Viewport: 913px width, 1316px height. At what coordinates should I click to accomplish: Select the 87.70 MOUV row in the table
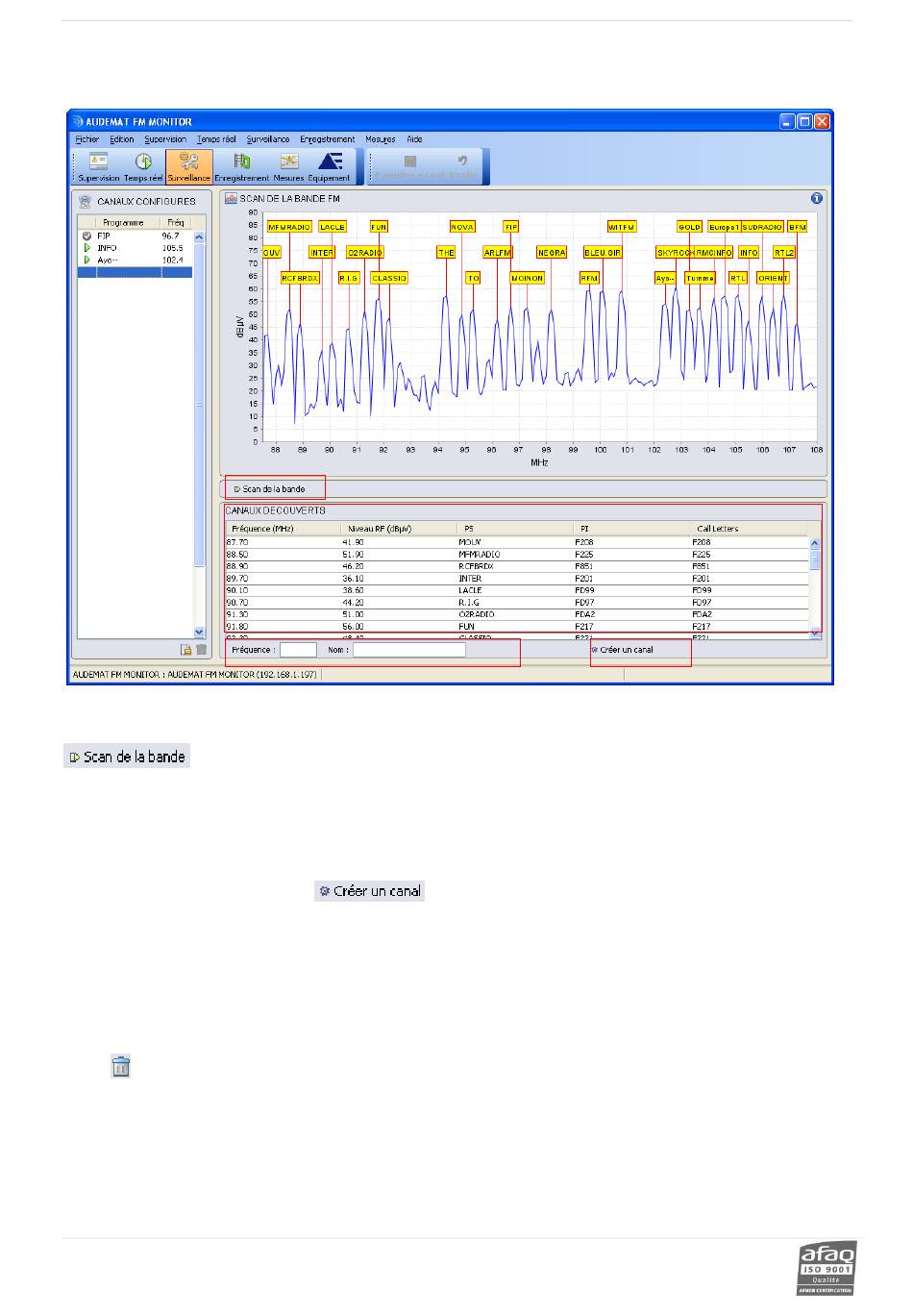[x=517, y=543]
